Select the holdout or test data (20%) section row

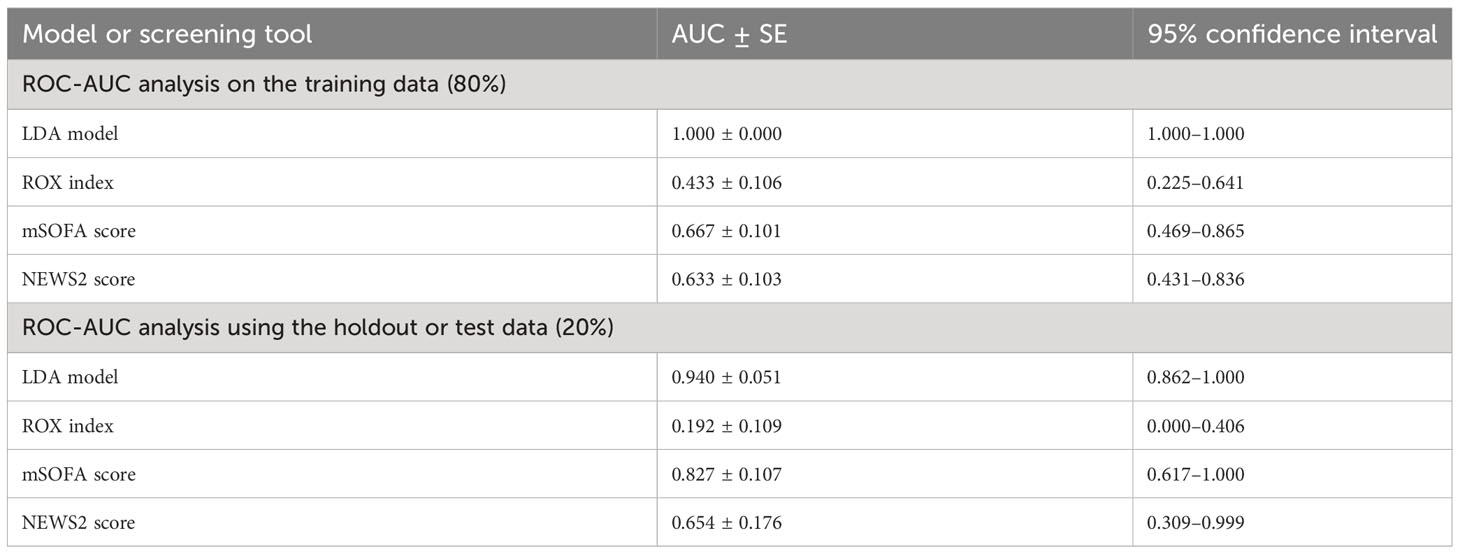point(730,328)
